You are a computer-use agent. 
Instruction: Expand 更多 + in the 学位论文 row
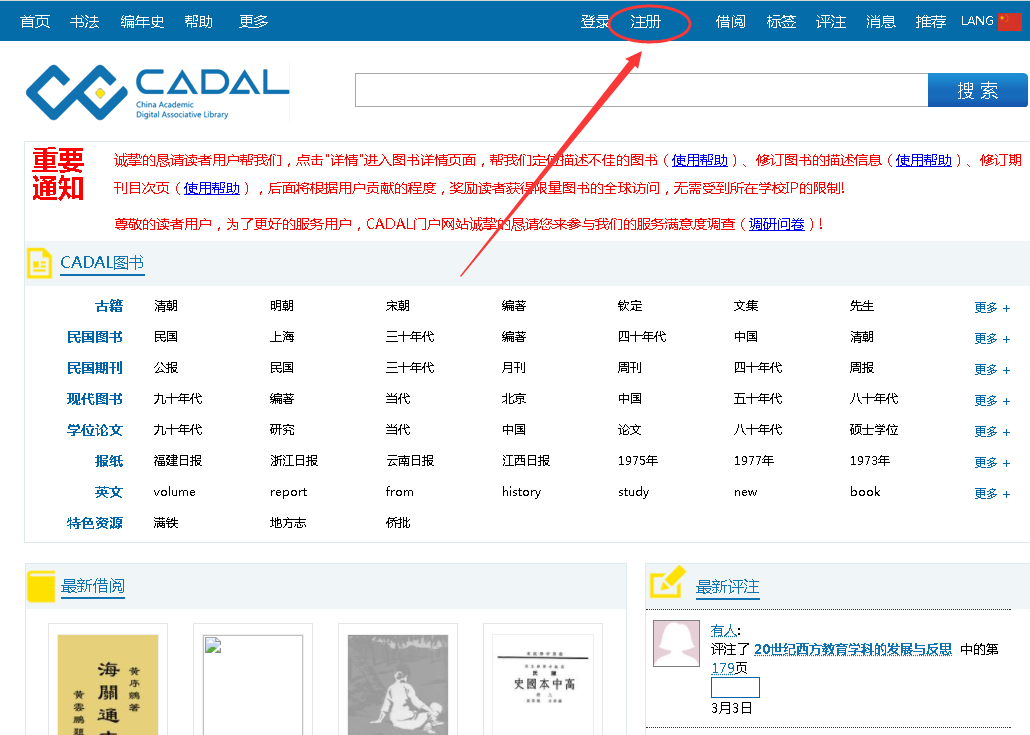coord(992,431)
